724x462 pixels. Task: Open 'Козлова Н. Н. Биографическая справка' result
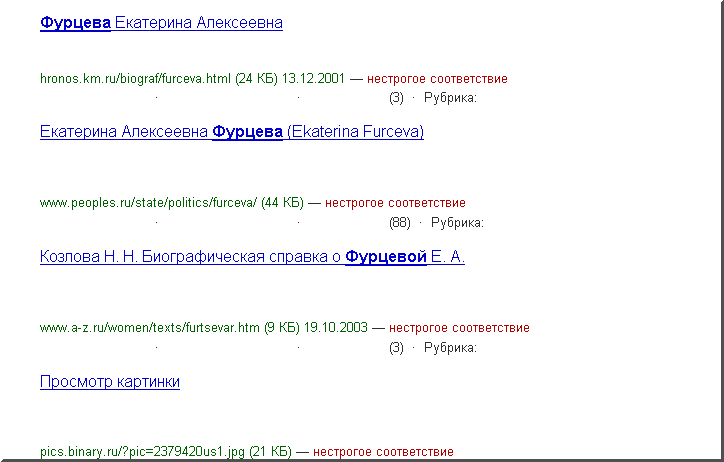tap(252, 257)
